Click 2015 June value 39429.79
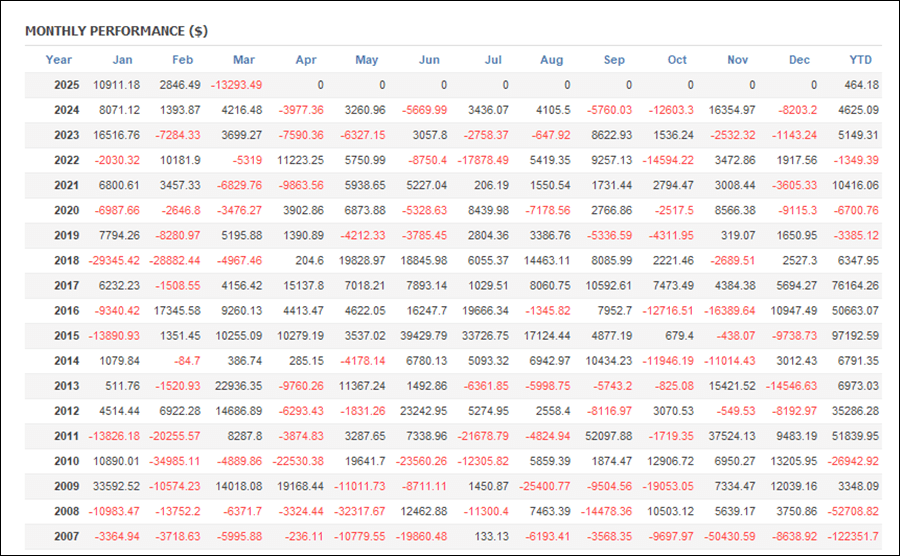The height and width of the screenshot is (556, 900). pos(424,336)
